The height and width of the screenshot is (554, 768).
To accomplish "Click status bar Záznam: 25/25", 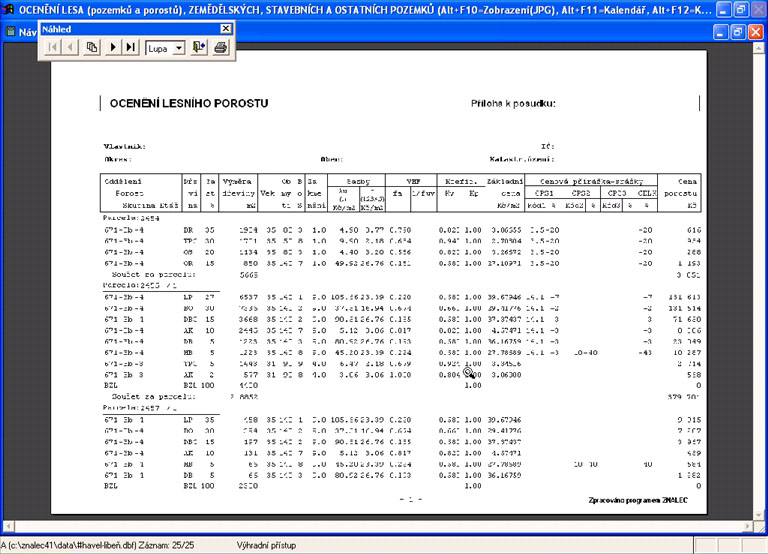I will pos(167,545).
